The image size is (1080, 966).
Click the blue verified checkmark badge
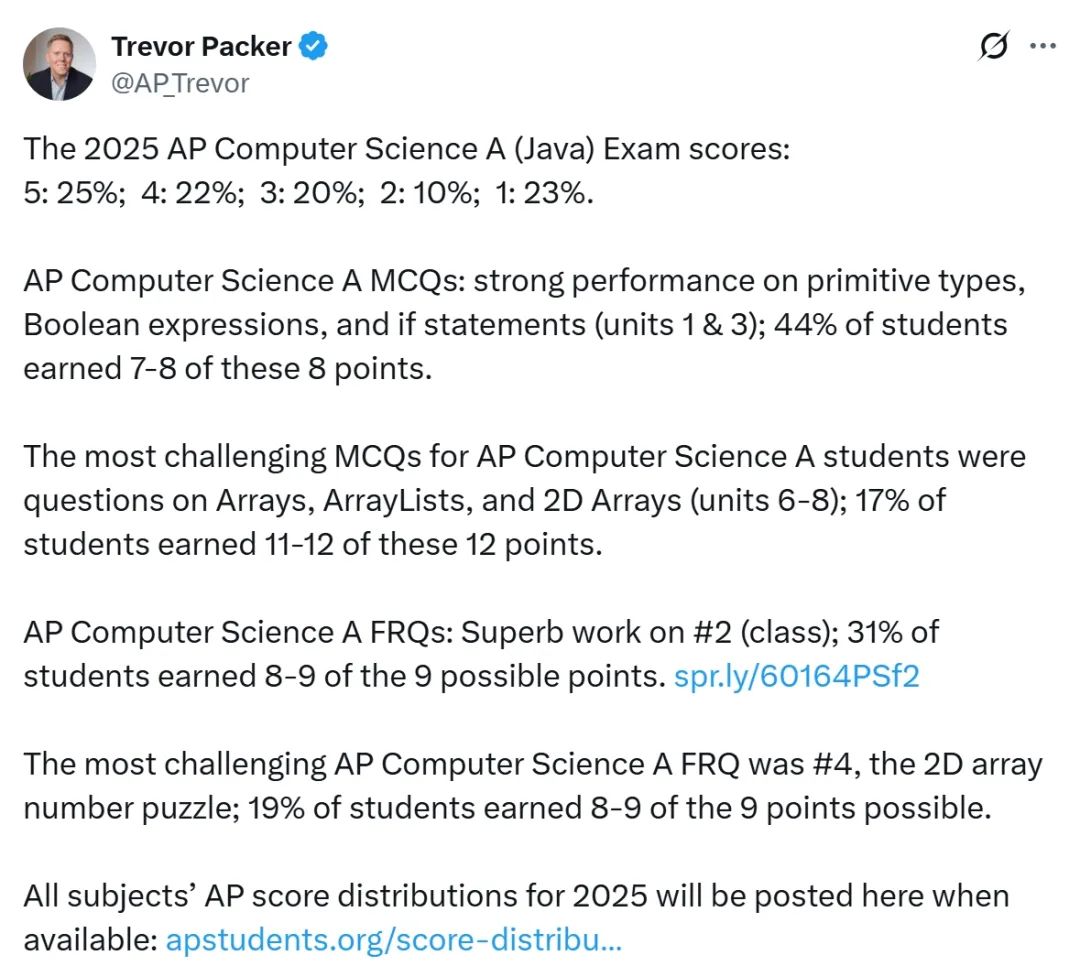(313, 46)
